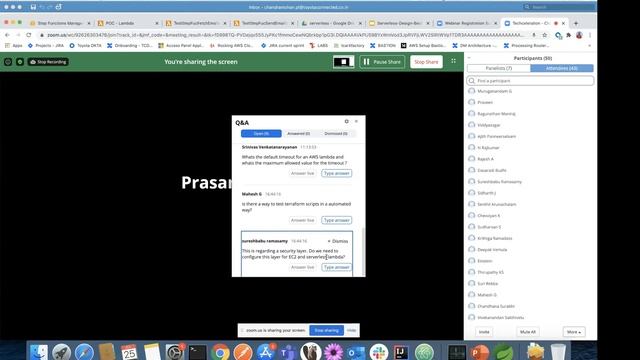Switch to the Webinar Registration browser tab
Image resolution: width=640 pixels, height=360 pixels.
(467, 23)
